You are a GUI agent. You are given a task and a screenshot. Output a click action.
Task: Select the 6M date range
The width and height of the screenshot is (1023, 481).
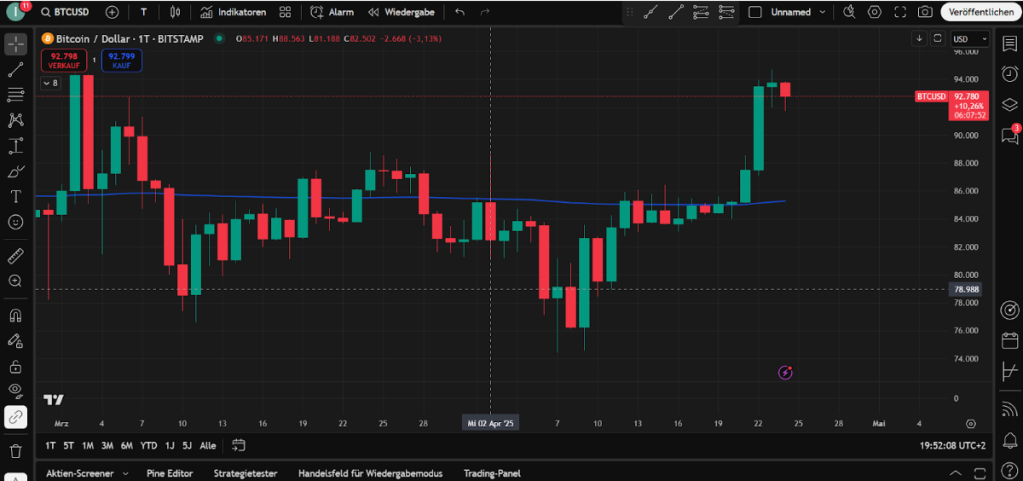[127, 446]
